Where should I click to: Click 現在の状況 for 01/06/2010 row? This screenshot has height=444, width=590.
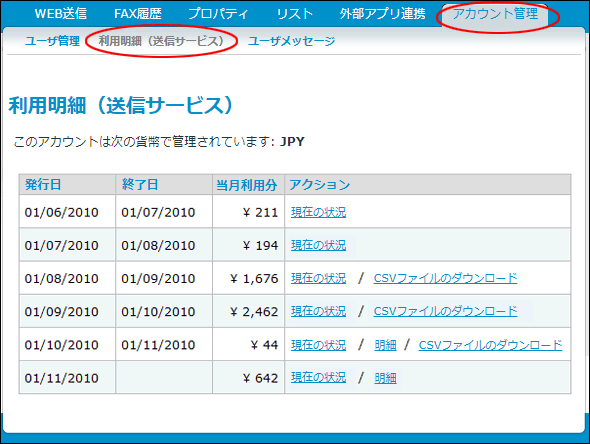(318, 212)
